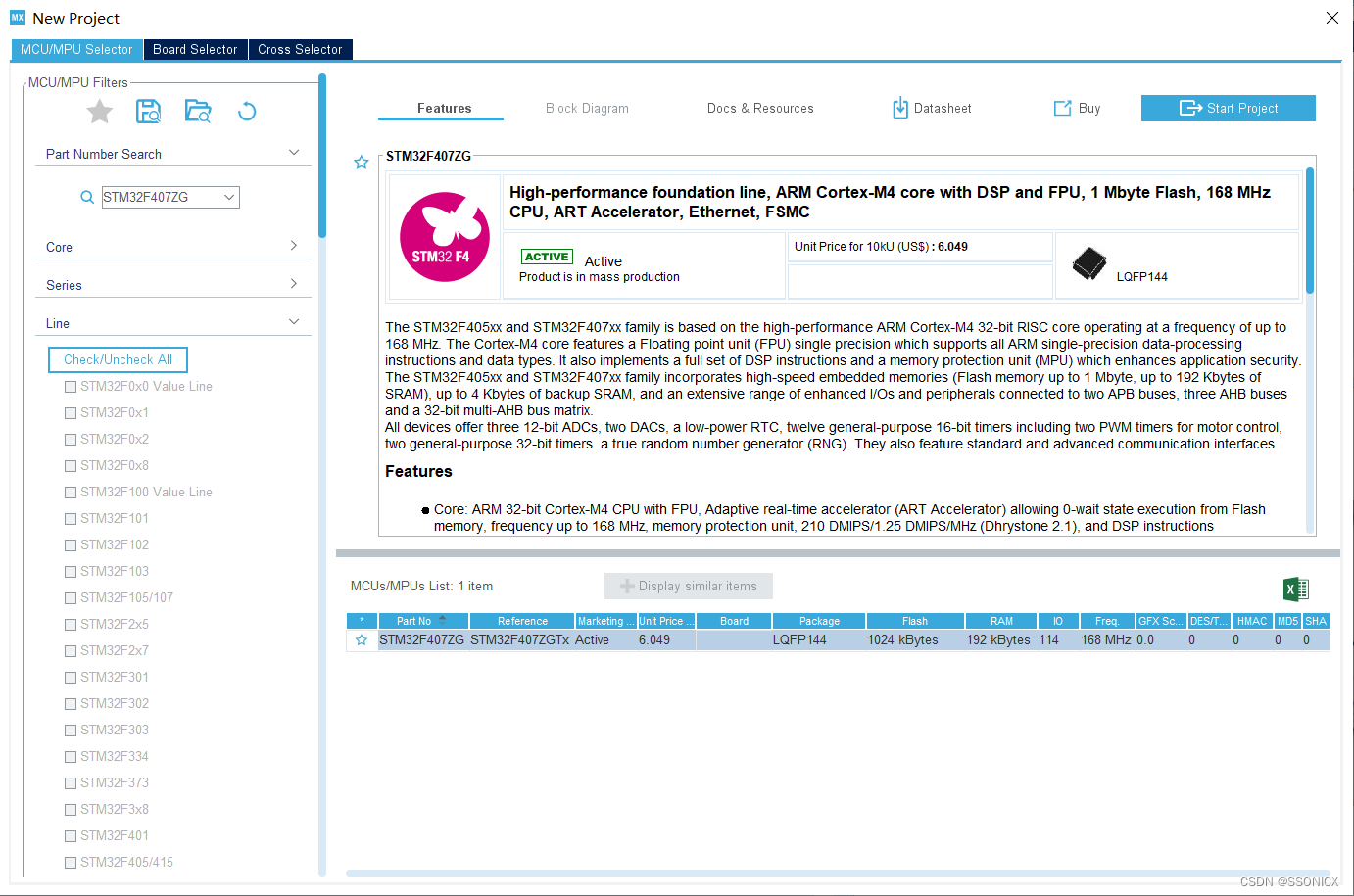Click the save search floppy icon

coord(148,112)
